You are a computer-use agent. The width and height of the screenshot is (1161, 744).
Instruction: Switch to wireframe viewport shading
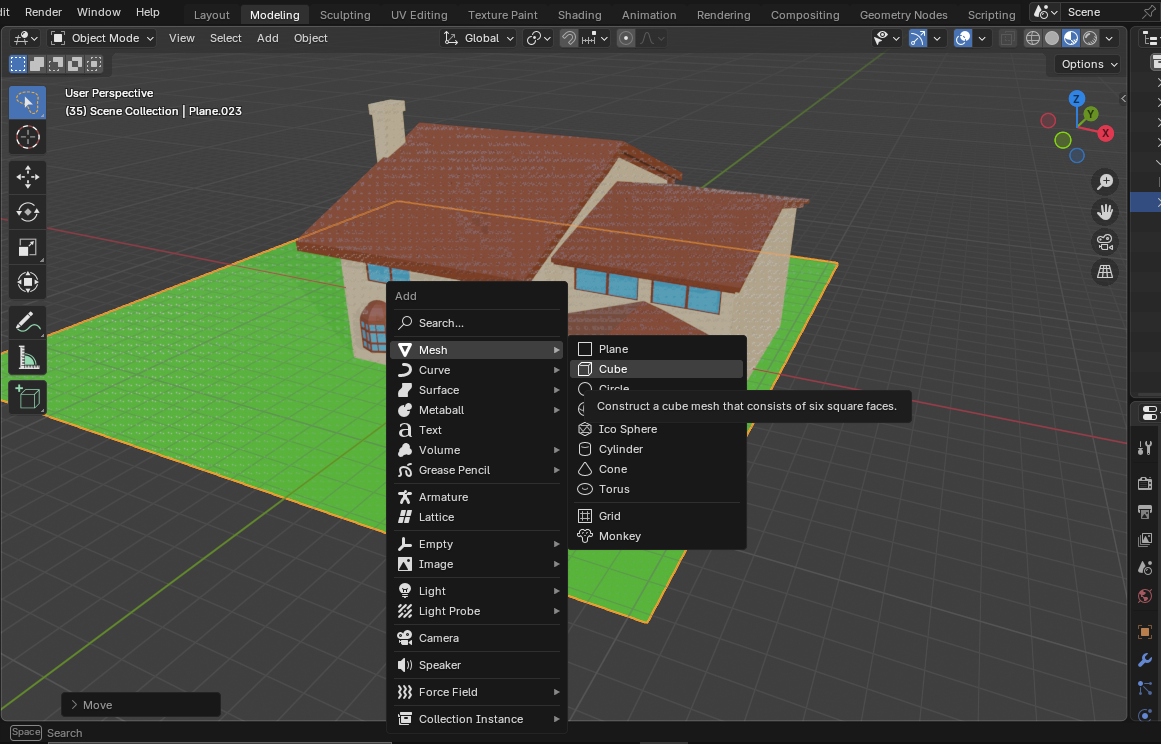tap(1032, 38)
